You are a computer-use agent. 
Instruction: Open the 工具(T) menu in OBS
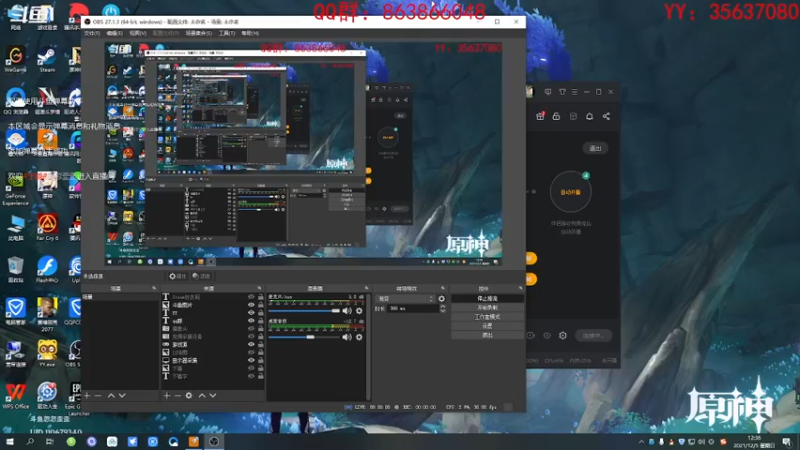227,33
